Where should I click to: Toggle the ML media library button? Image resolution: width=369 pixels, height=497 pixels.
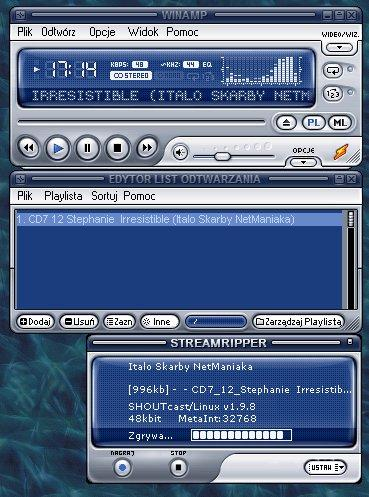(x=339, y=123)
